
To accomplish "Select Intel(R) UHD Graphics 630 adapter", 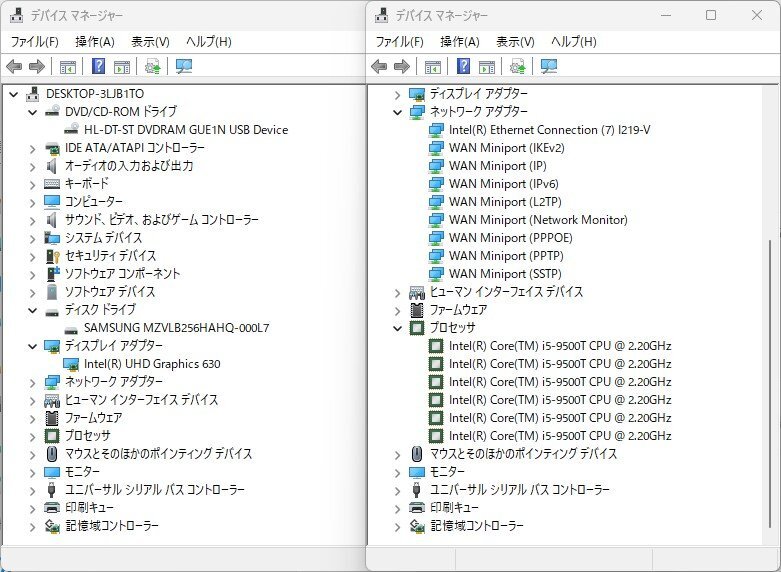I will click(x=152, y=364).
